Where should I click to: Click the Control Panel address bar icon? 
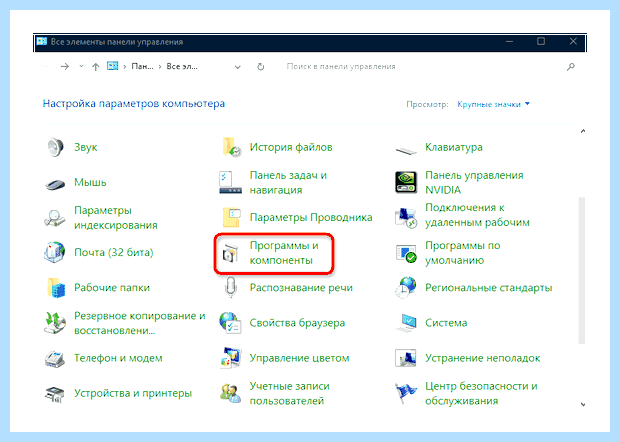click(113, 66)
